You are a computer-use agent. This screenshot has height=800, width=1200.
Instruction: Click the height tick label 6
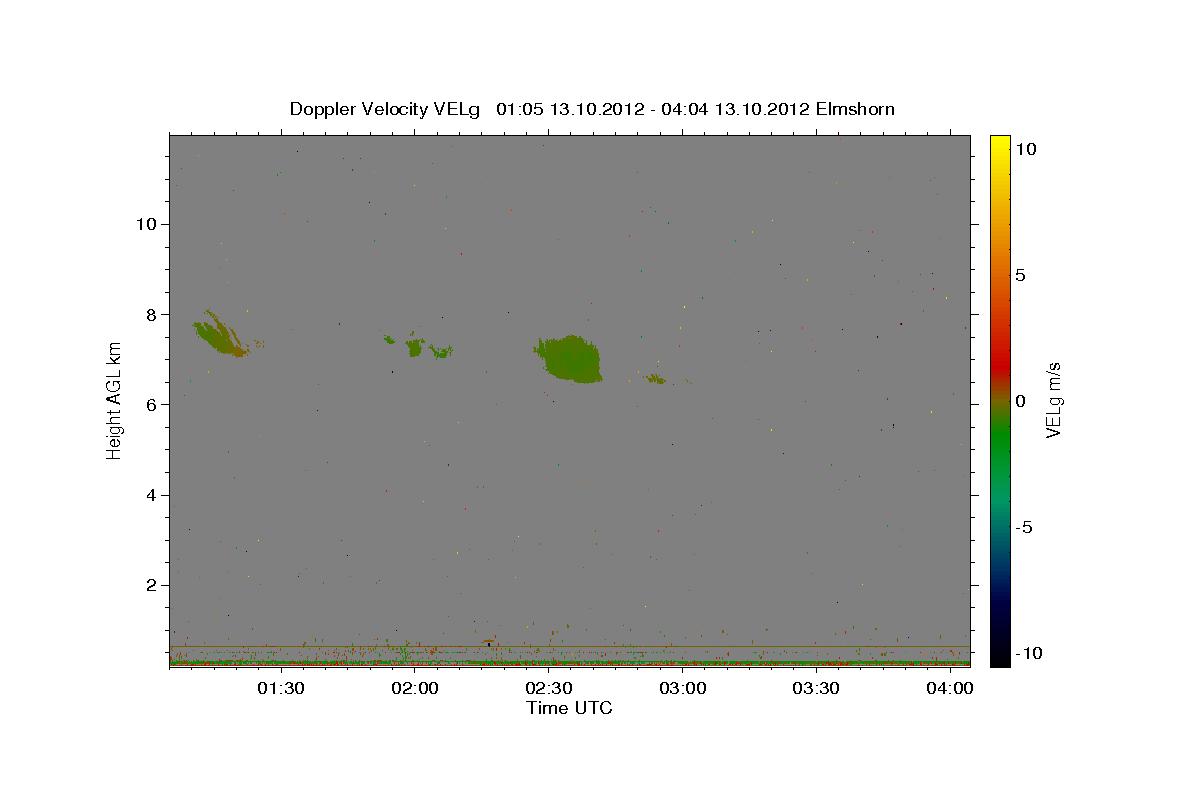click(150, 404)
